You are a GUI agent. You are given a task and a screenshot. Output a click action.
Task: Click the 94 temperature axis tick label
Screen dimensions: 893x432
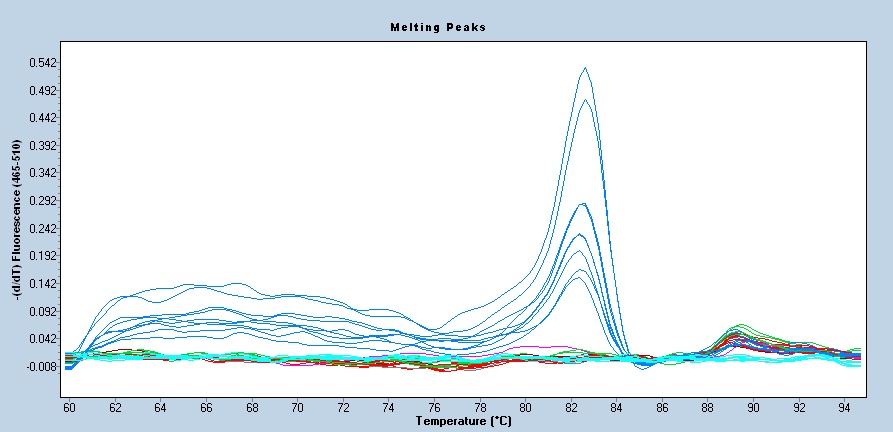click(x=844, y=408)
